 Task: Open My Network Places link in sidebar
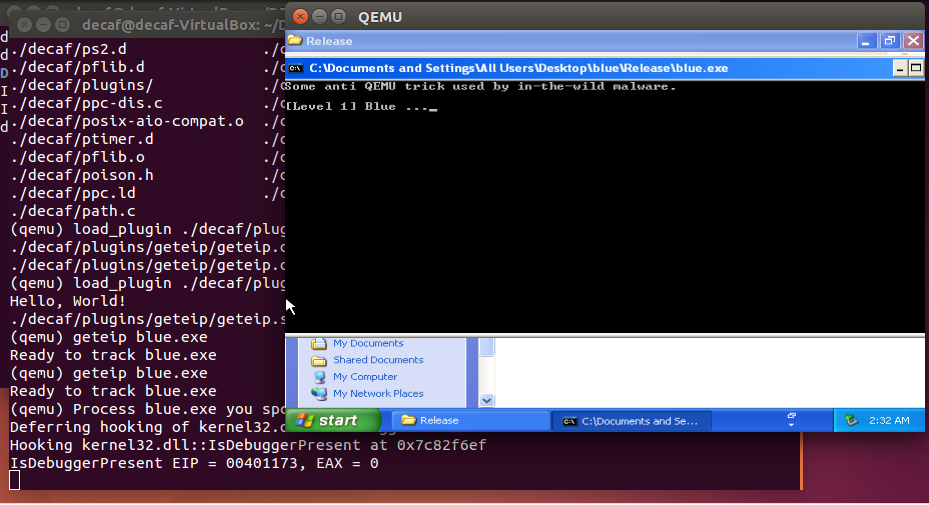tap(378, 393)
